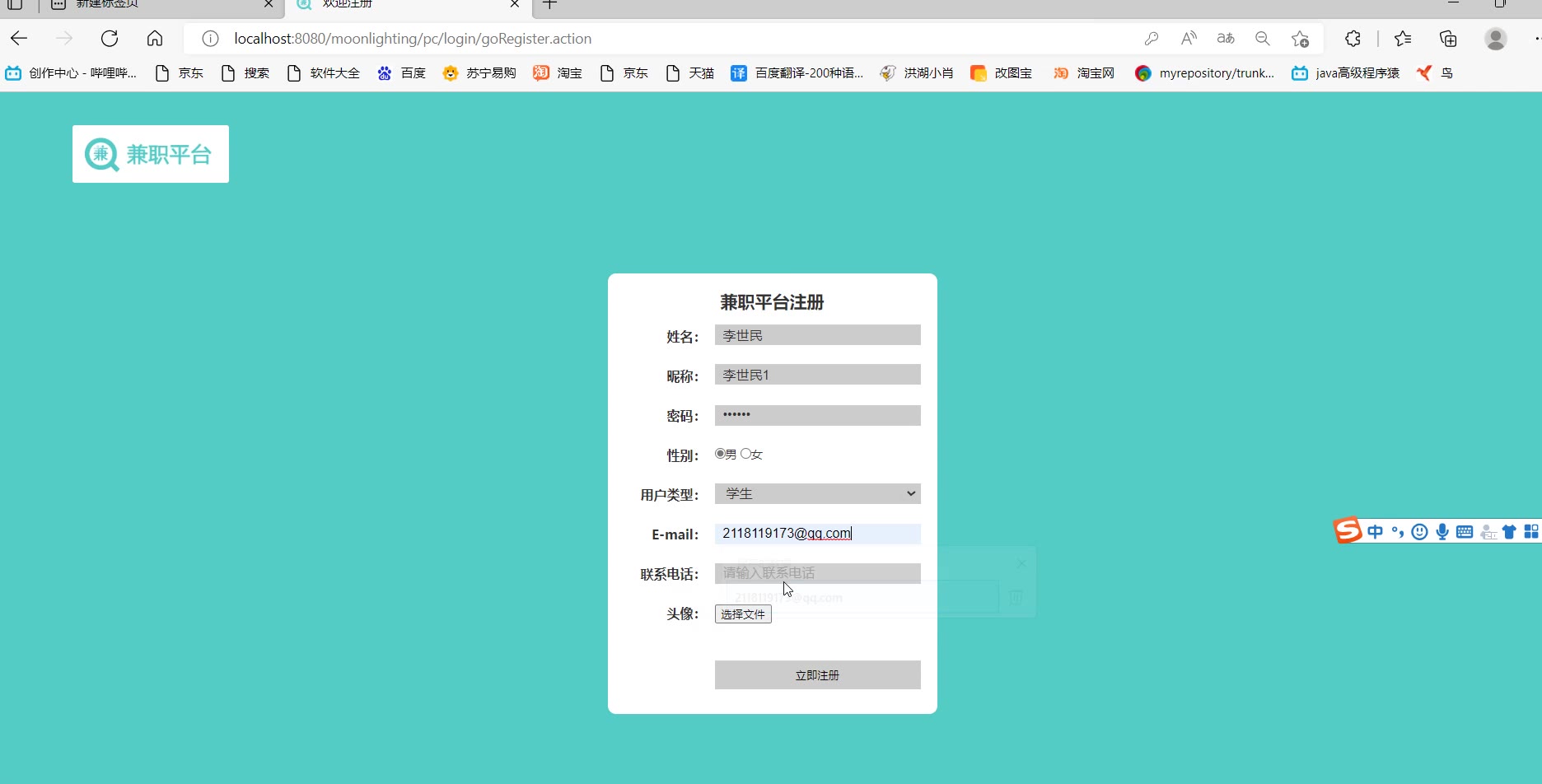Viewport: 1542px width, 784px height.
Task: Open the tab actions menu
Action: coord(15,4)
